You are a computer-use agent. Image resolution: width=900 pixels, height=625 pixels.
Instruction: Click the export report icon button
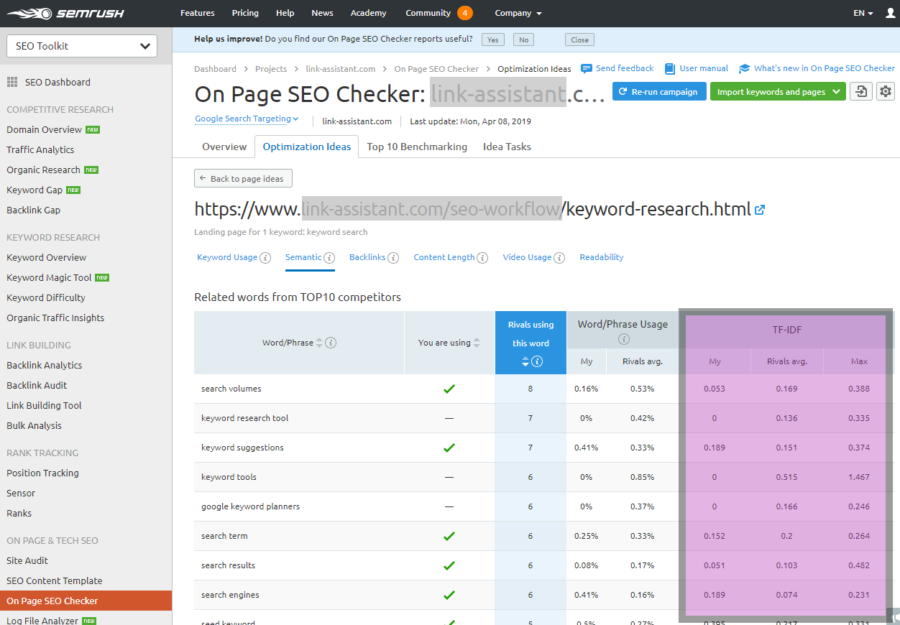pyautogui.click(x=861, y=91)
